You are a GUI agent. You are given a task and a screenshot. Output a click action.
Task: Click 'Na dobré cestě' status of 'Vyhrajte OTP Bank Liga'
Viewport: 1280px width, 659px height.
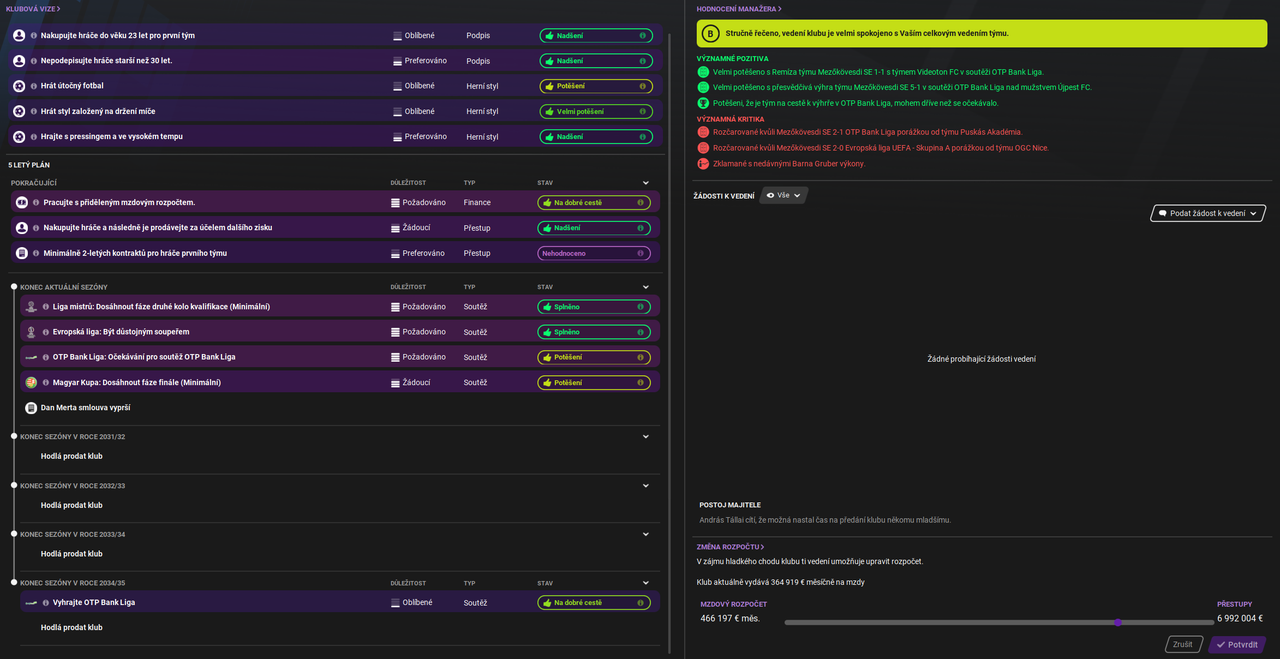point(594,603)
